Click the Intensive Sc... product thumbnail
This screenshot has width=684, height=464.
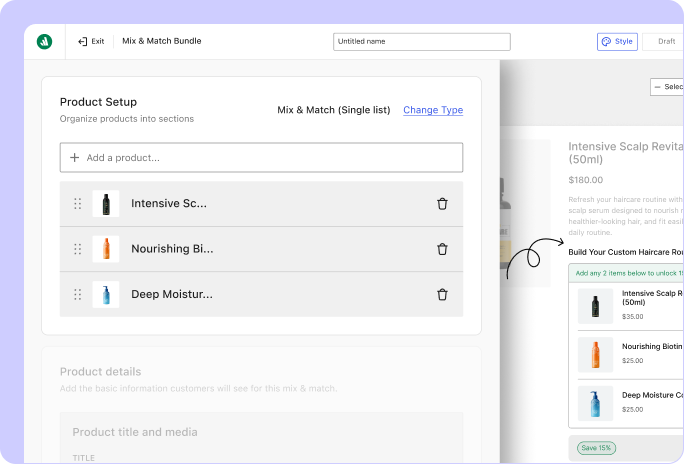[106, 204]
